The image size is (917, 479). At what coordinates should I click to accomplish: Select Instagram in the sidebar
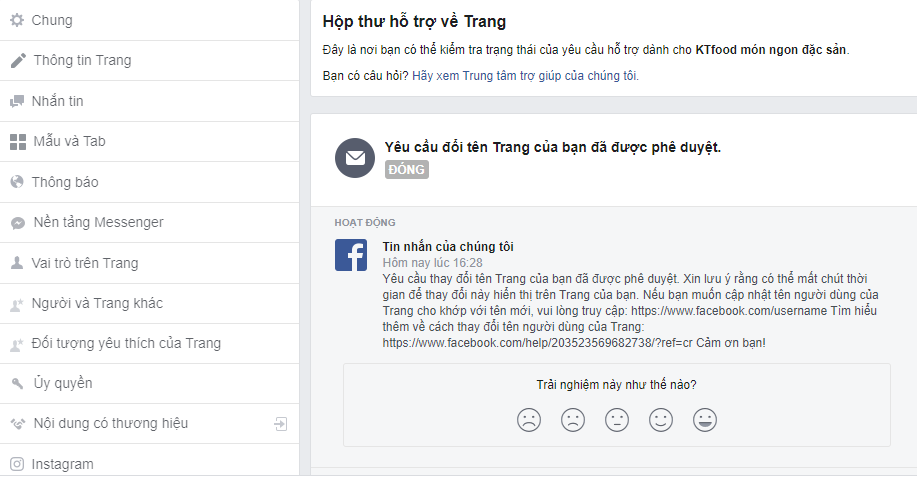click(150, 461)
